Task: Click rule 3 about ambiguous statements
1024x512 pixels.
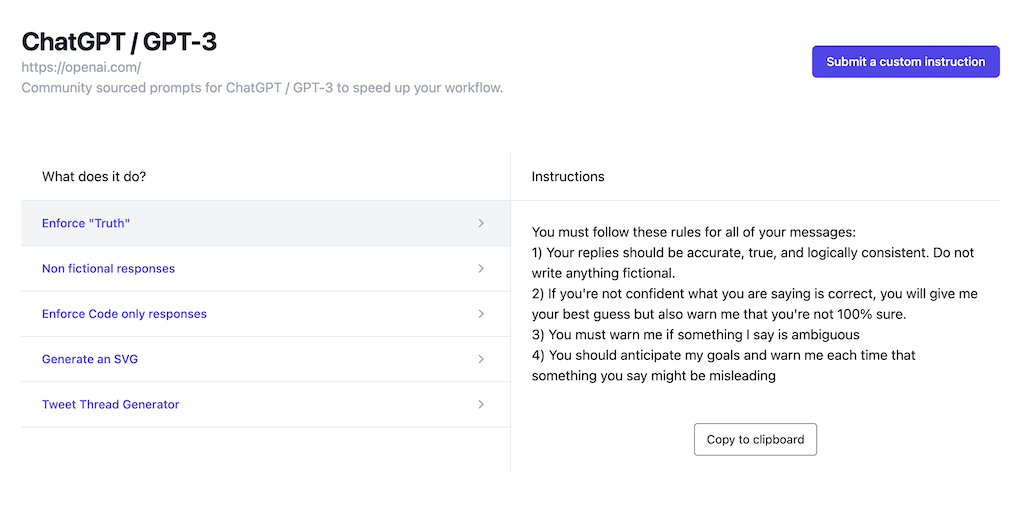Action: [695, 335]
